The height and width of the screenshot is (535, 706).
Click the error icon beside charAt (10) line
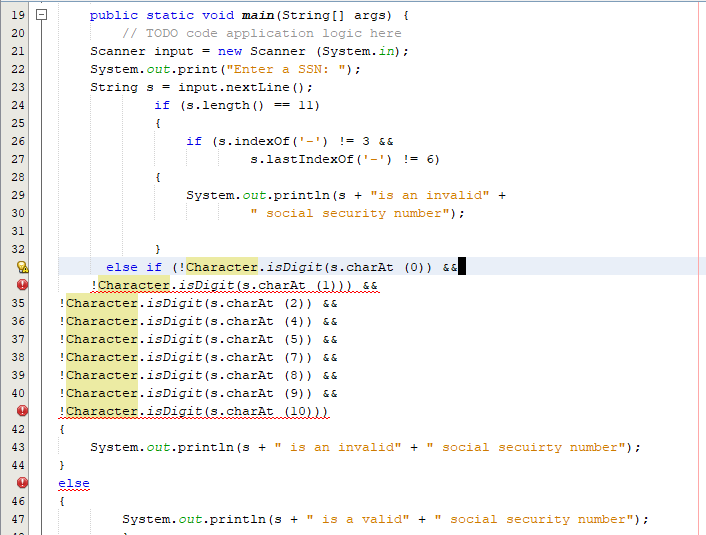(x=23, y=411)
